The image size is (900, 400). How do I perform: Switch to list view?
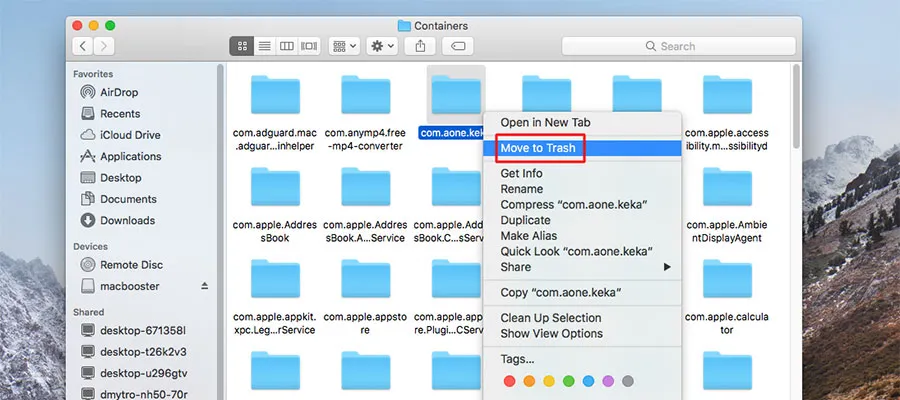tap(265, 46)
